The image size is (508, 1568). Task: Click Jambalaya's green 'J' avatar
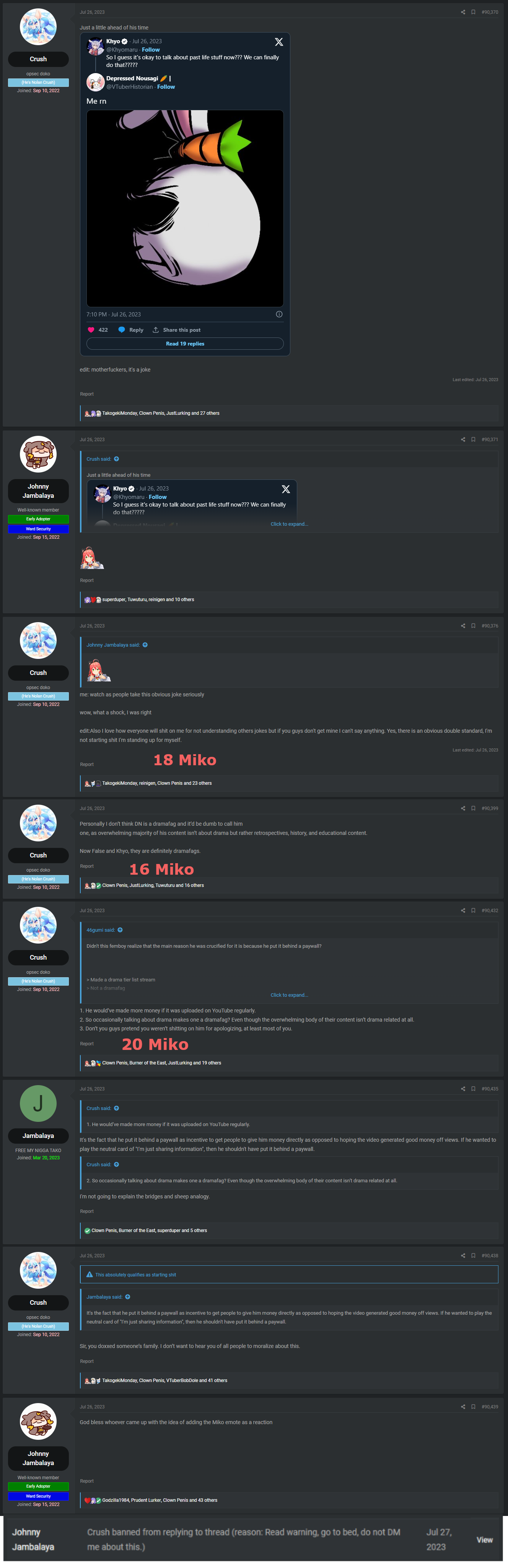point(38,1103)
